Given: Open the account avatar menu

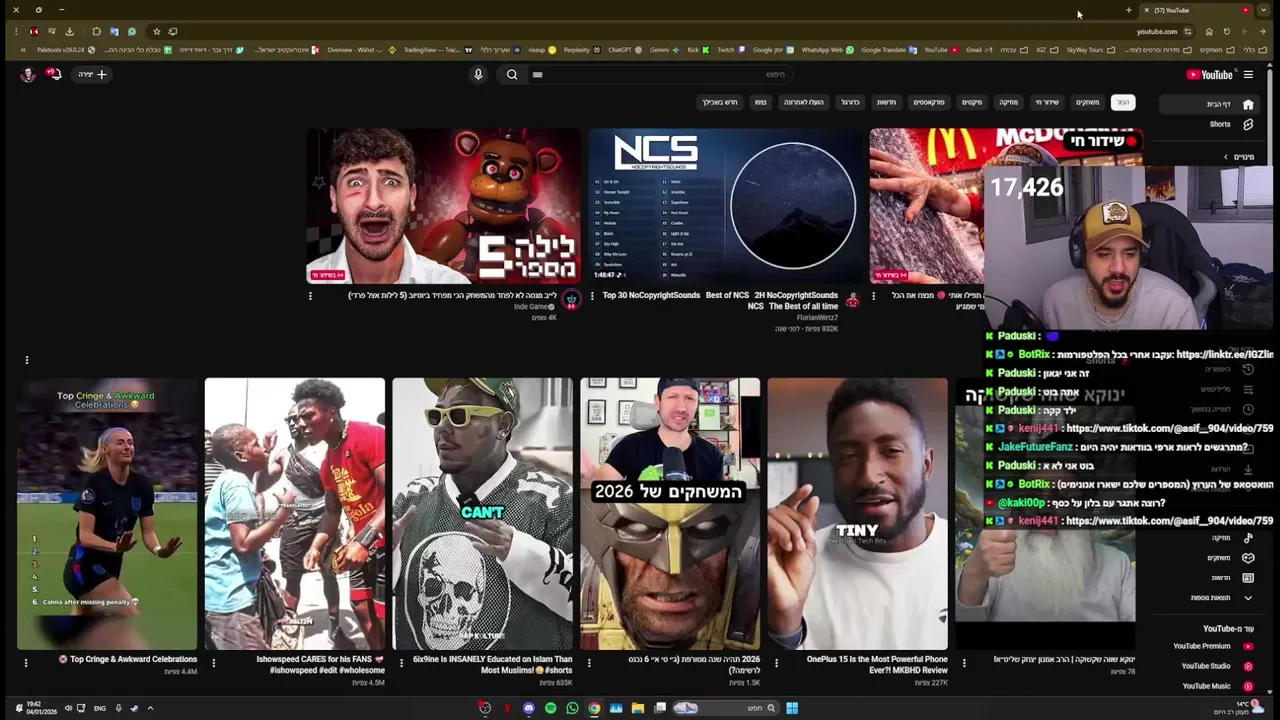Looking at the screenshot, I should pos(28,74).
